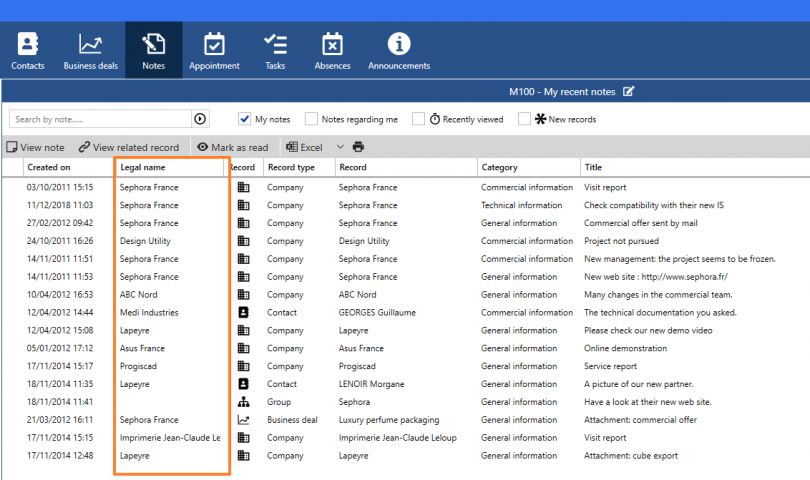Viewport: 810px width, 480px height.
Task: Focus the Search by note field
Action: tap(100, 119)
